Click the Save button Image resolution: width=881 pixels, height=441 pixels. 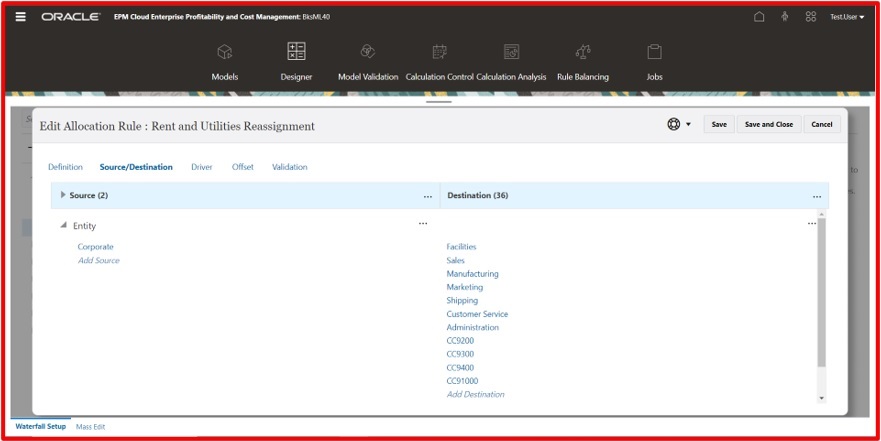719,124
